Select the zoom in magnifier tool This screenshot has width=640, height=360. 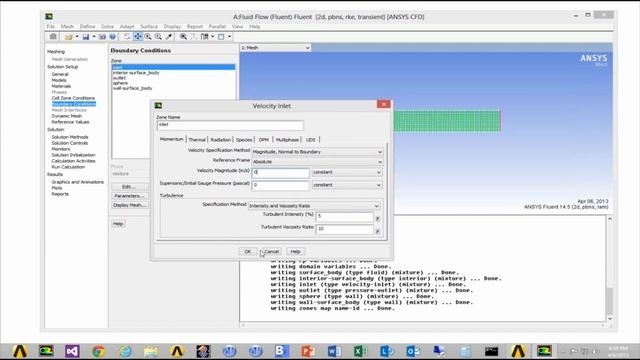click(148, 37)
